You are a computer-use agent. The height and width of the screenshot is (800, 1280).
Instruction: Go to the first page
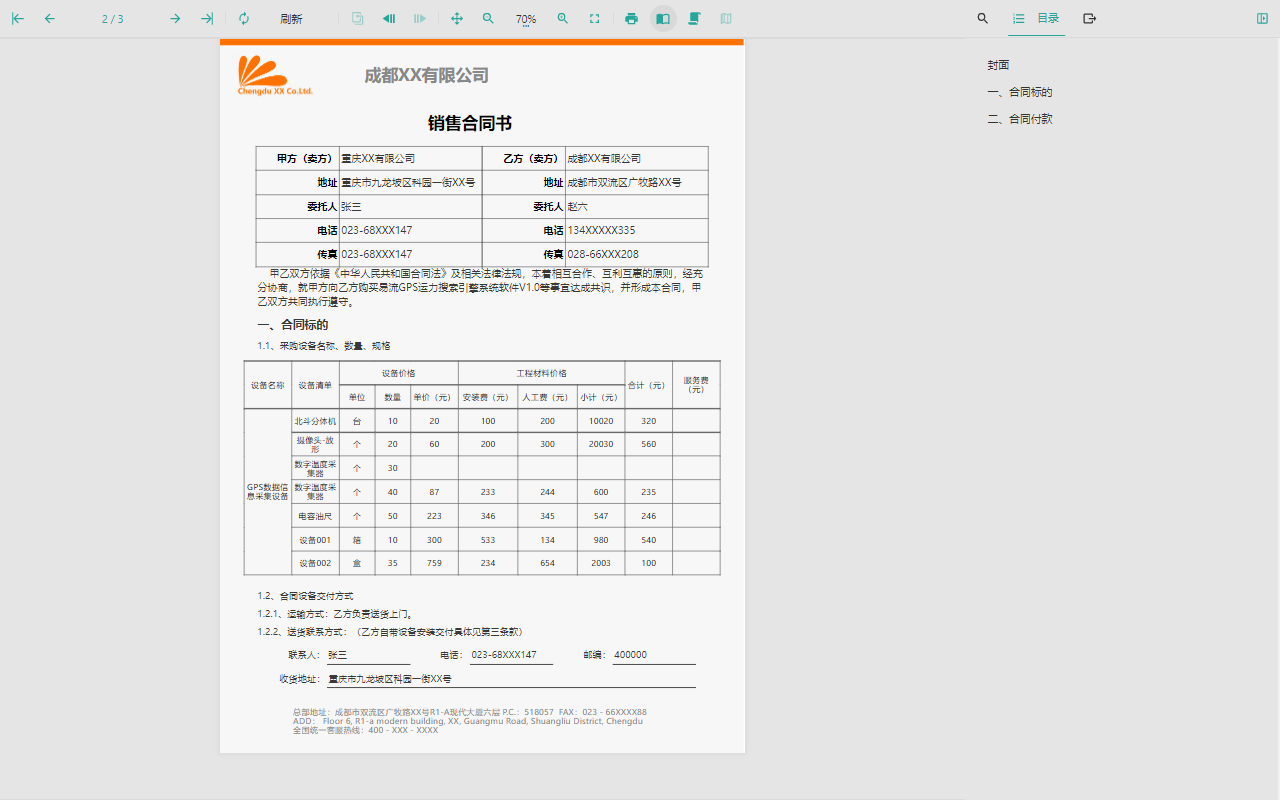pos(18,19)
